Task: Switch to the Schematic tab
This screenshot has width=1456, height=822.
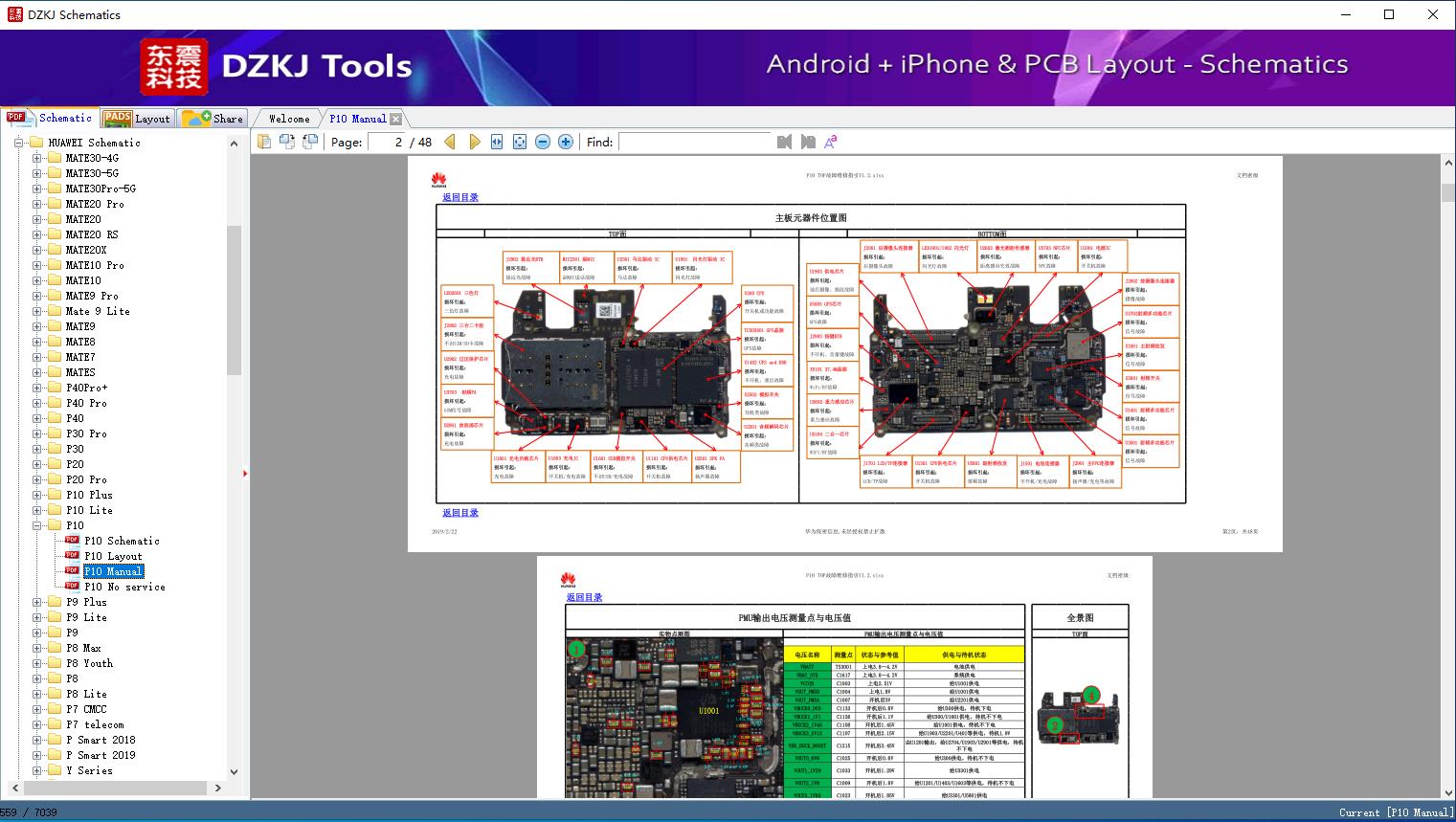Action: [x=50, y=118]
